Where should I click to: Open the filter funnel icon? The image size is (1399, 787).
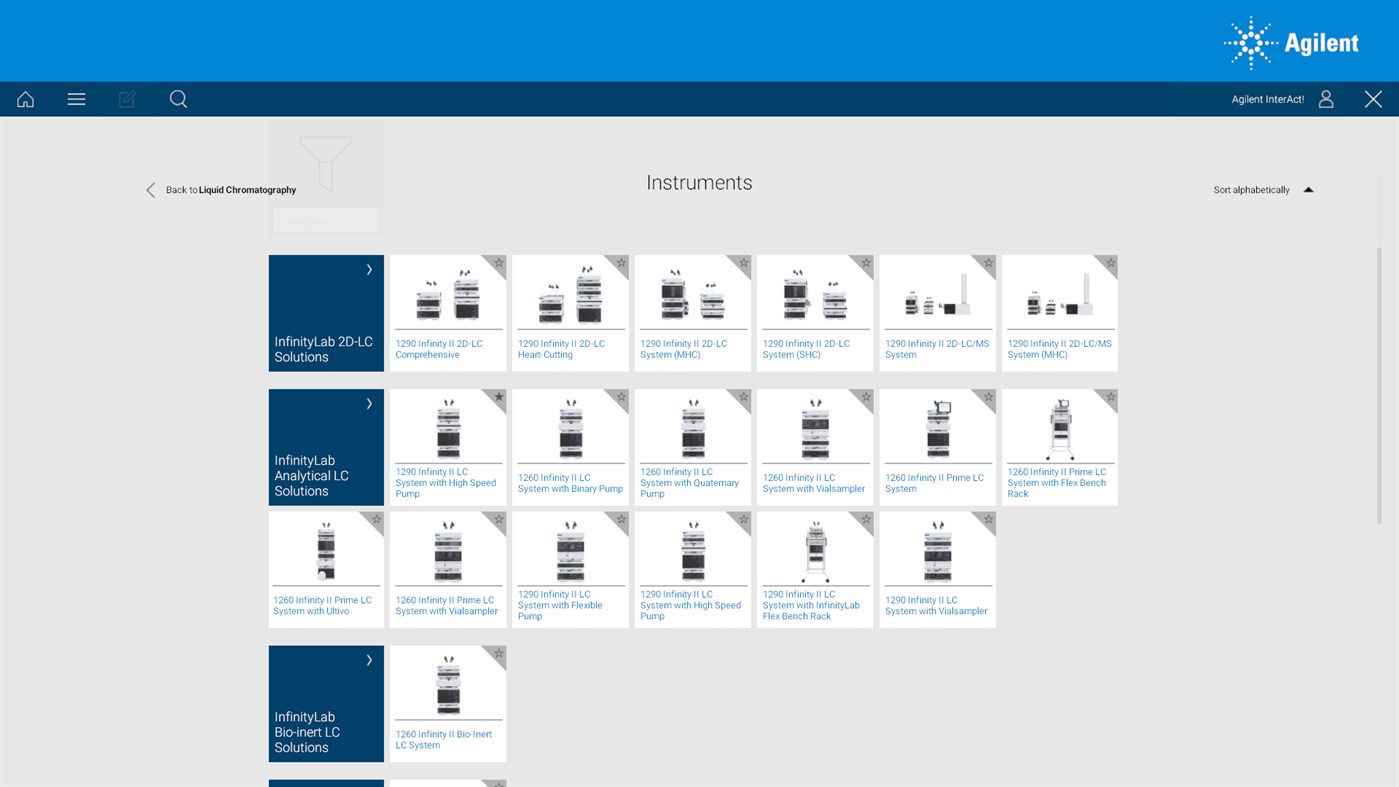point(326,163)
